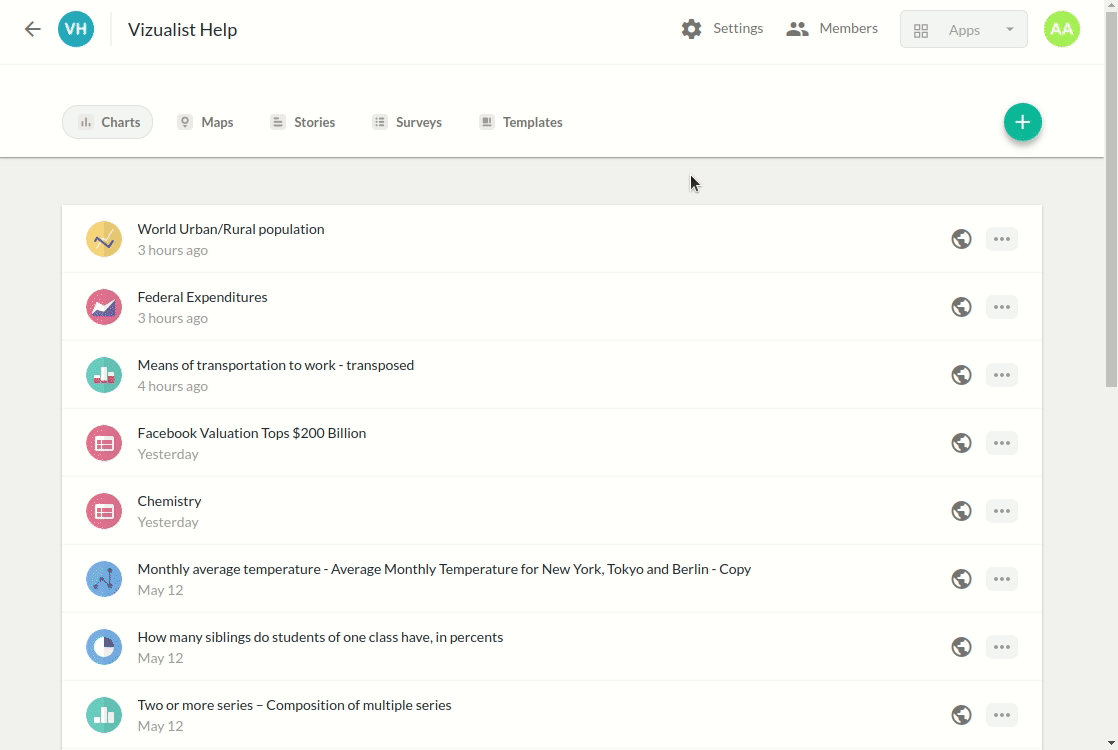Switch to the Stories tab
The height and width of the screenshot is (750, 1118).
302,122
